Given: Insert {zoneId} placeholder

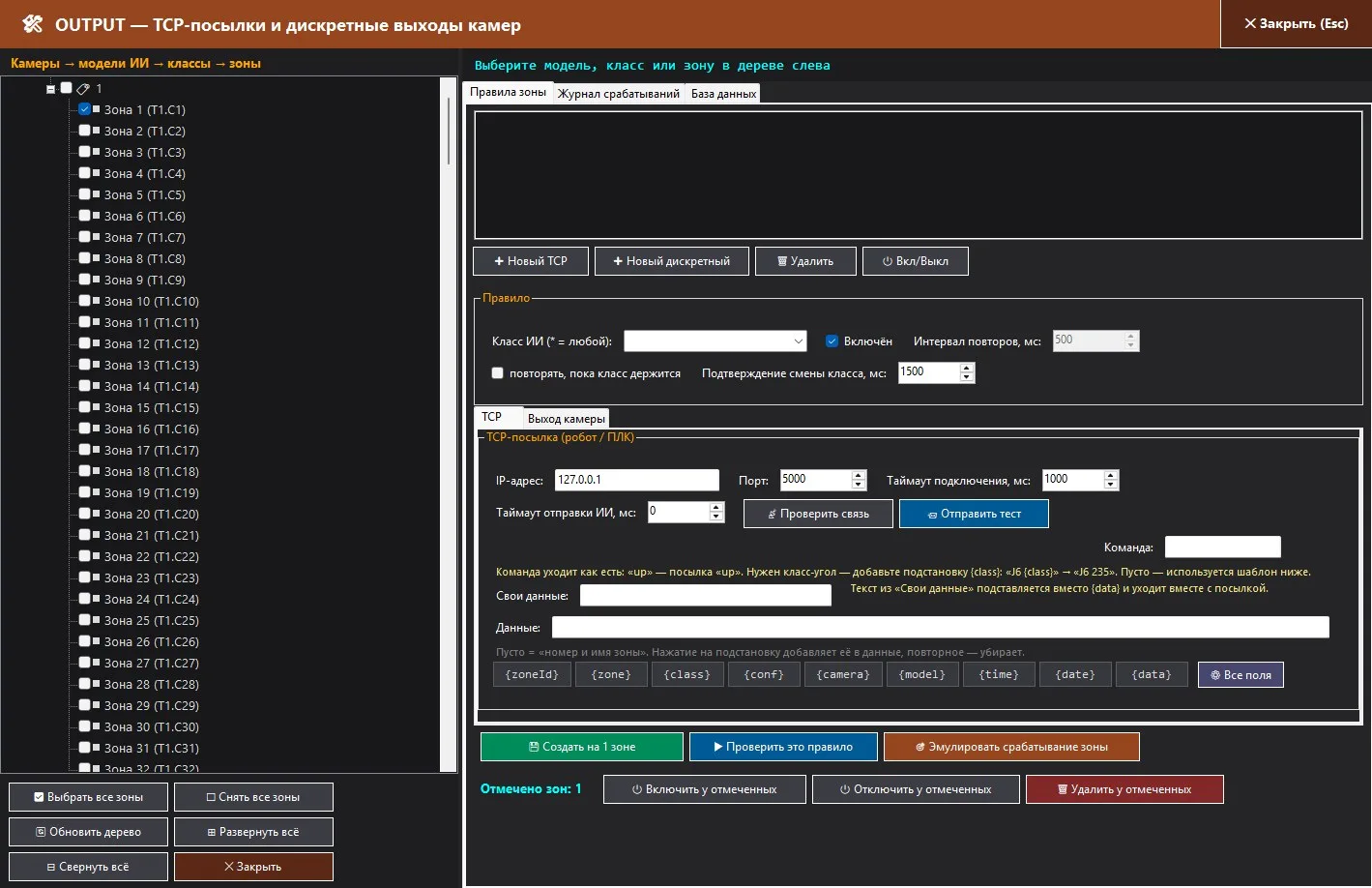Looking at the screenshot, I should click(532, 674).
